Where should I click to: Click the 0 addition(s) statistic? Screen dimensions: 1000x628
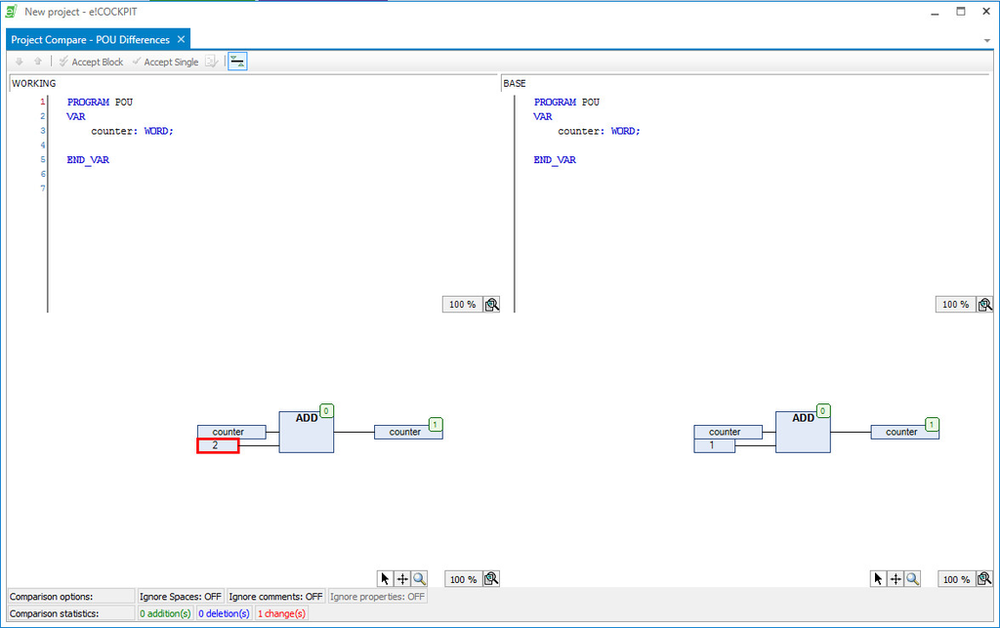165,613
